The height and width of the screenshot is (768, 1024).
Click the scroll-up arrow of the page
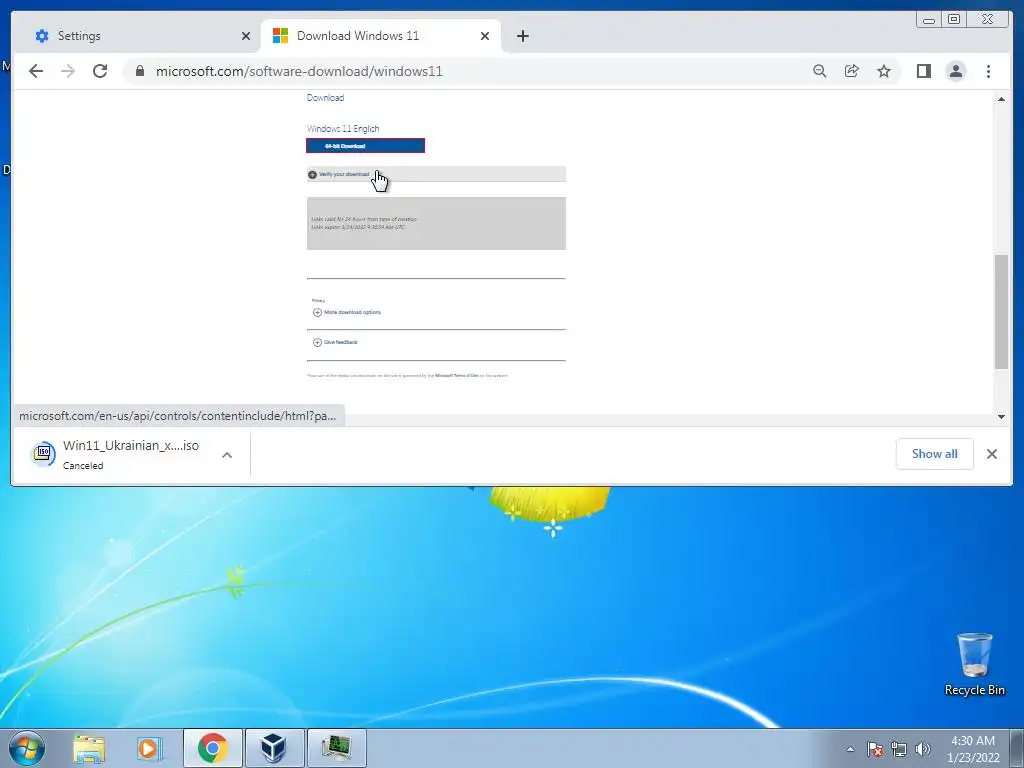[1001, 99]
